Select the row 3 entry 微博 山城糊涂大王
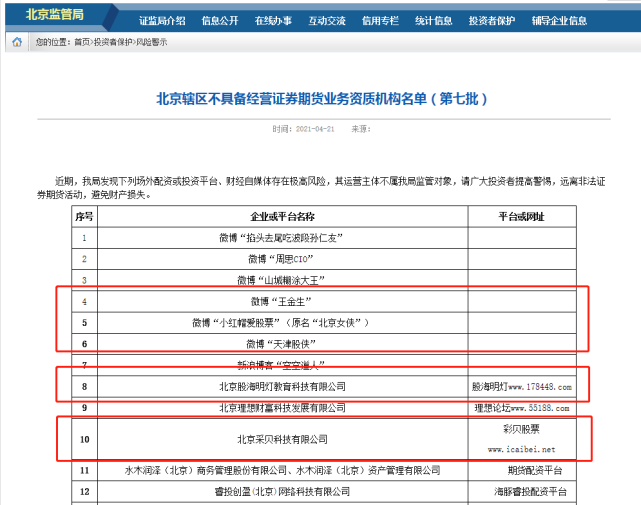 281,281
